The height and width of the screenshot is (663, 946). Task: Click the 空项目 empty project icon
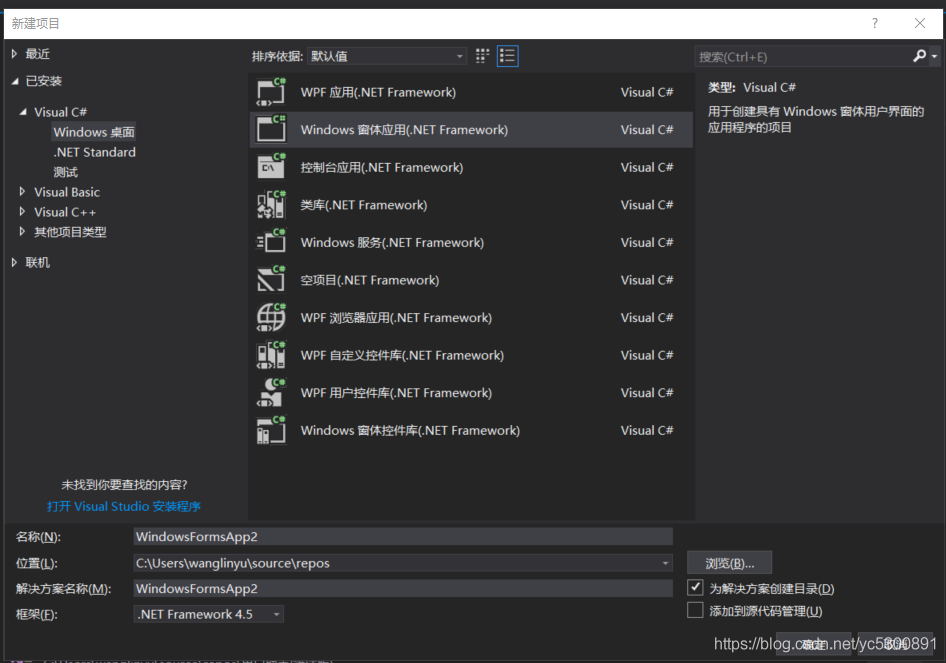click(271, 279)
